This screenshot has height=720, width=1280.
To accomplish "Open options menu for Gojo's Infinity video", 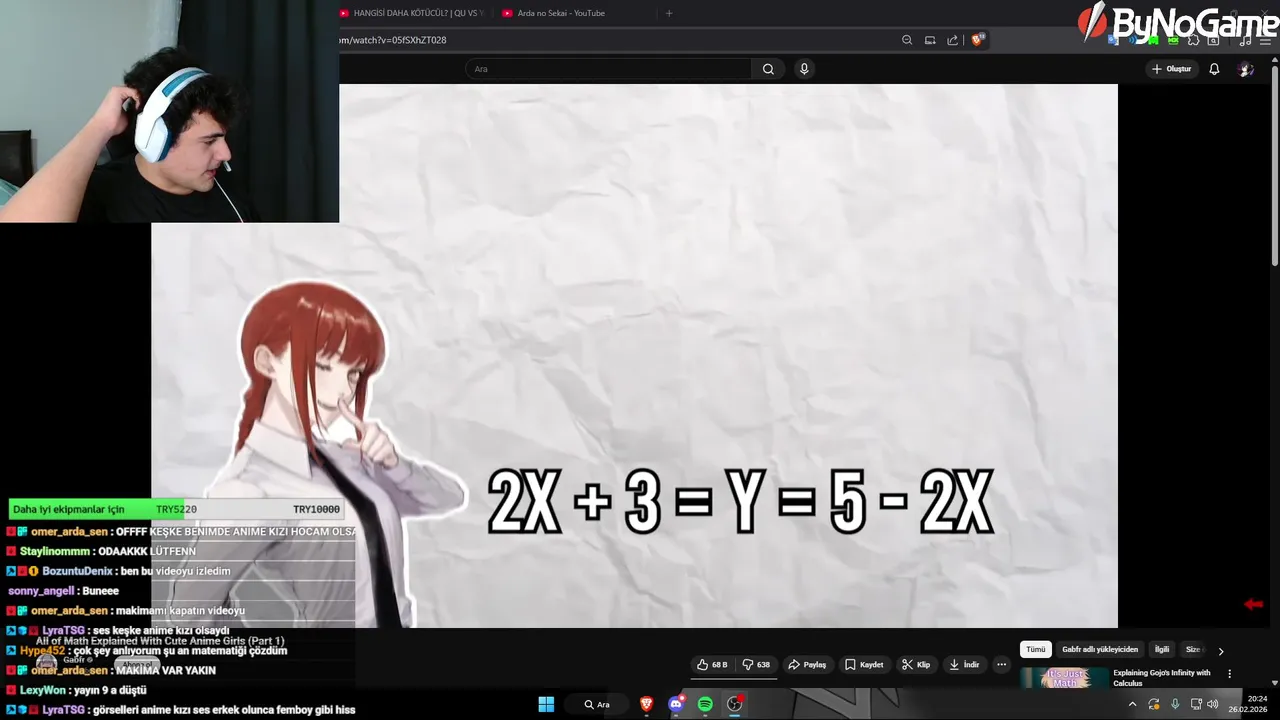I will [x=1230, y=674].
